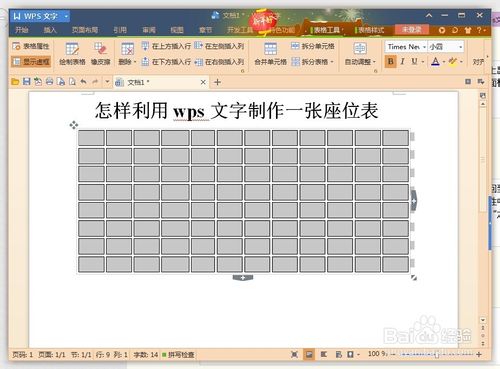Expand the Delete (删除) dropdown
This screenshot has height=369, width=500.
coord(127,54)
